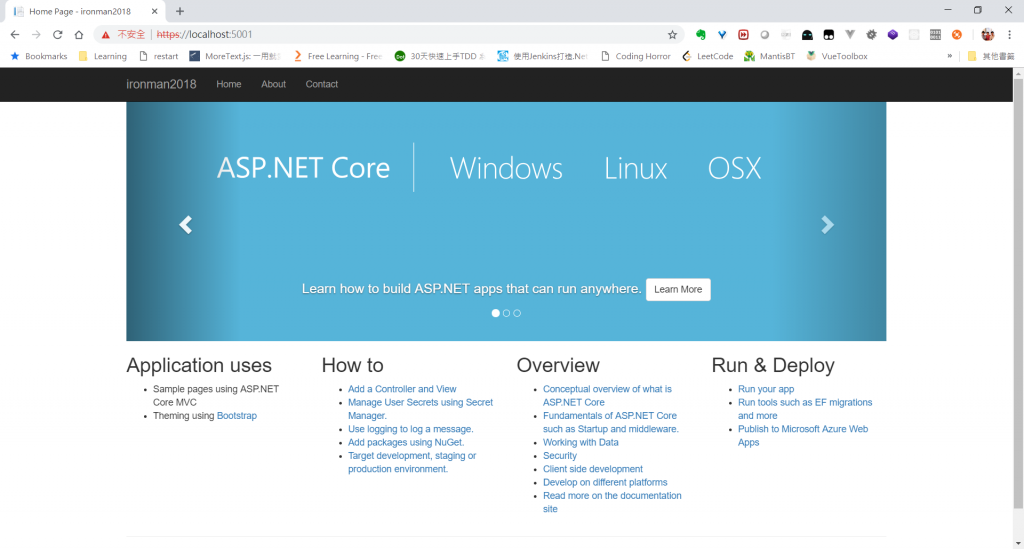Click the purple hexagon extension icon

click(893, 35)
